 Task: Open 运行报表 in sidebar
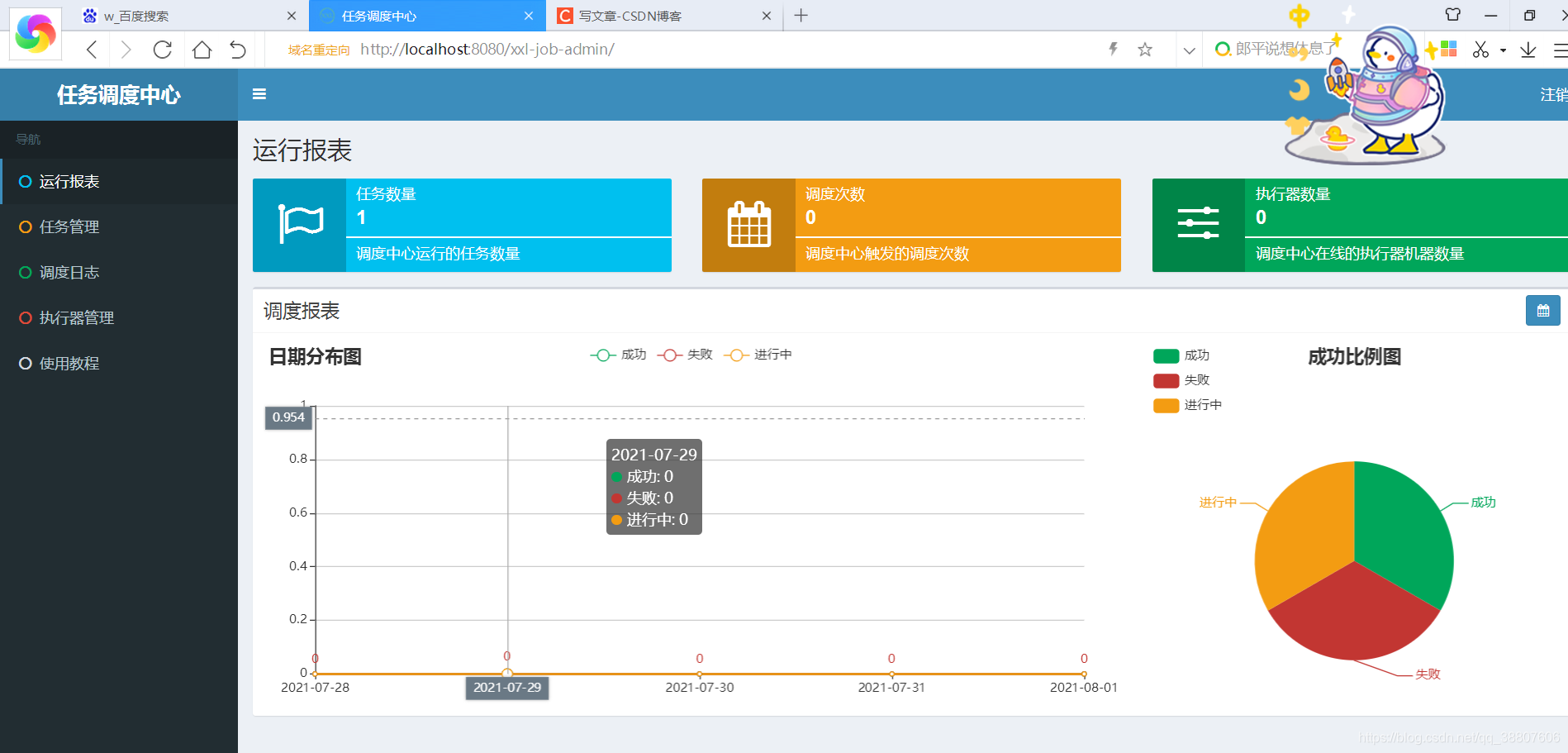(119, 181)
